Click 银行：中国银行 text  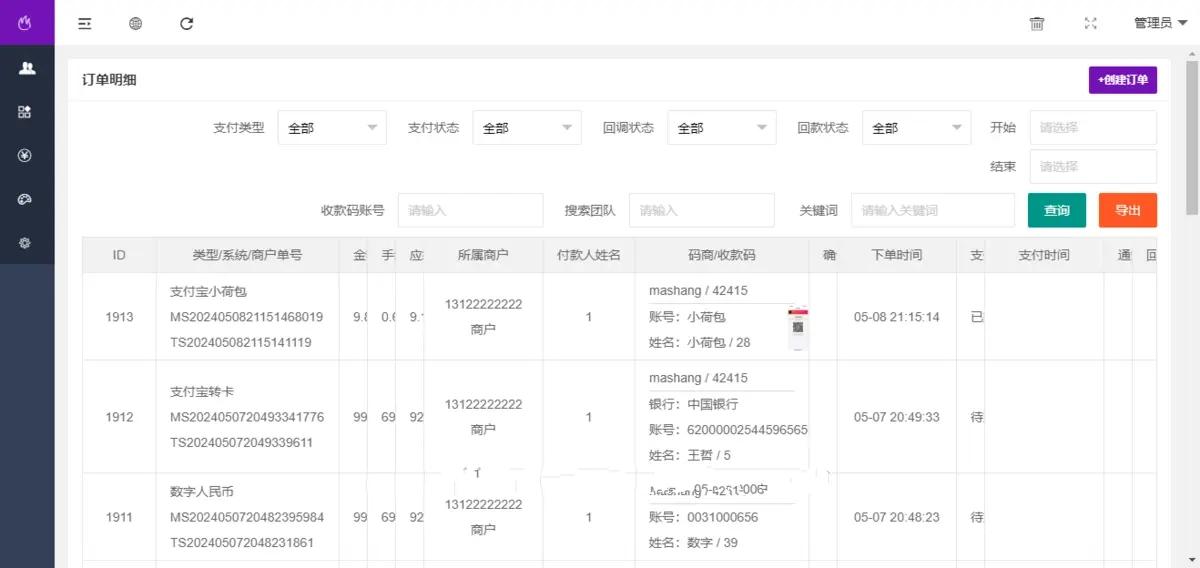click(694, 405)
